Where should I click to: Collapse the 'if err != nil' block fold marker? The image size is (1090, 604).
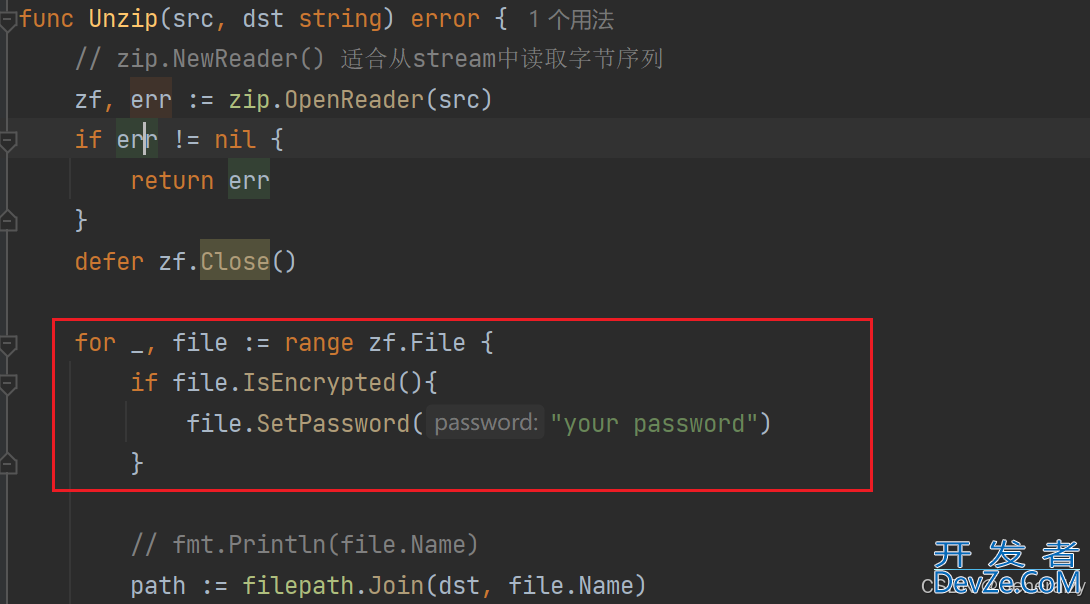(8, 141)
